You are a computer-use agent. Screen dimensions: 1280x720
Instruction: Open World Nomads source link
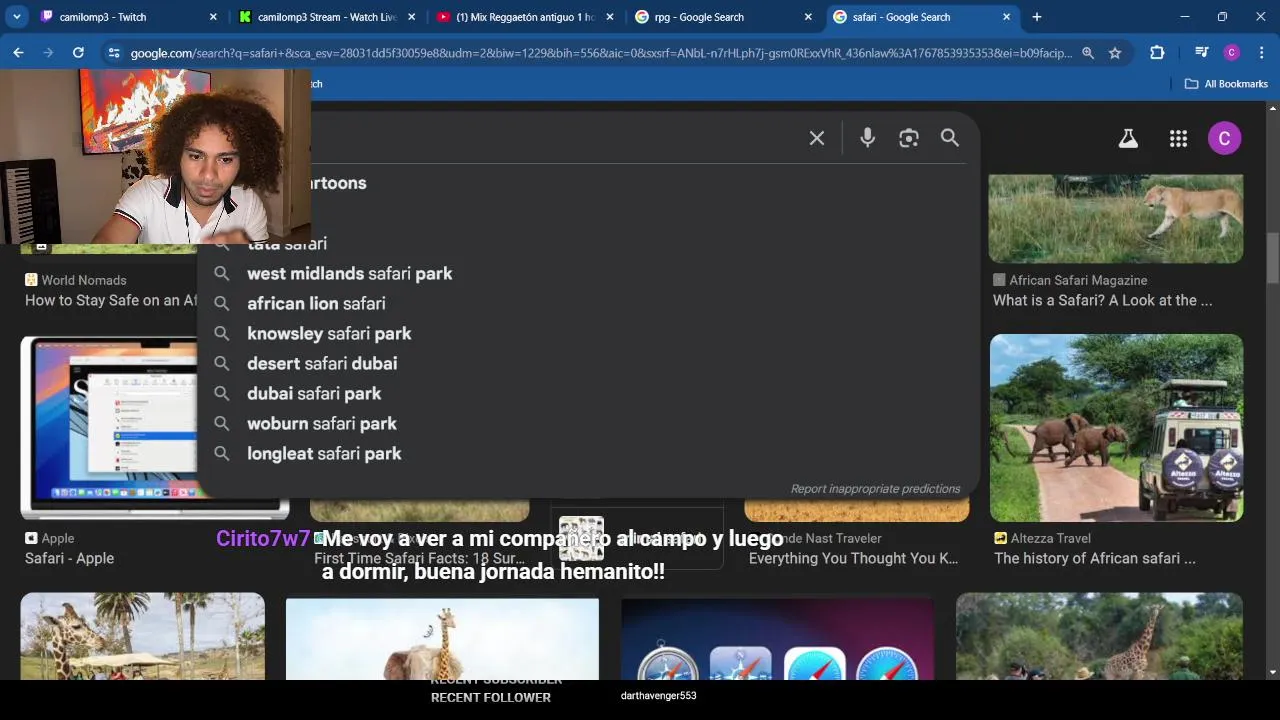(76, 281)
